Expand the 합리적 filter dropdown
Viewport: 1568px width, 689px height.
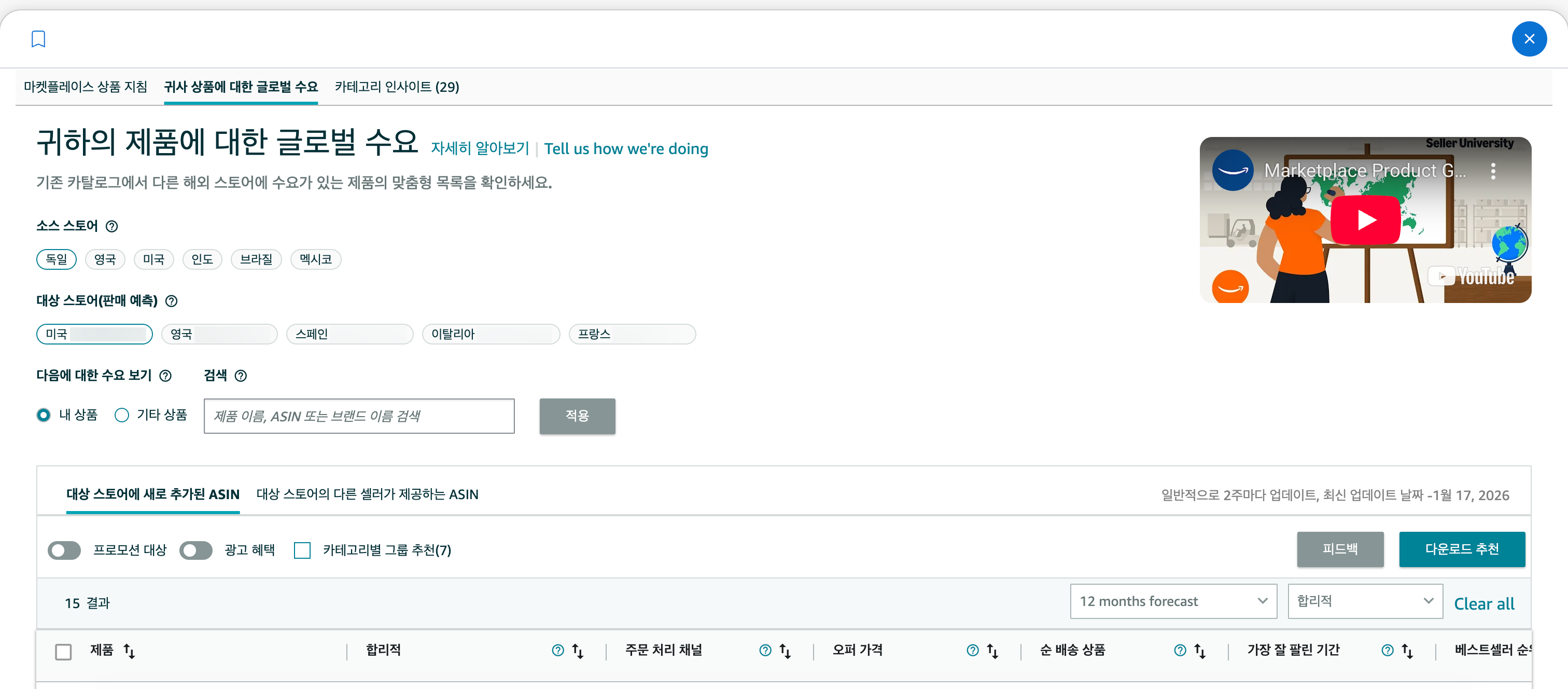(1364, 601)
